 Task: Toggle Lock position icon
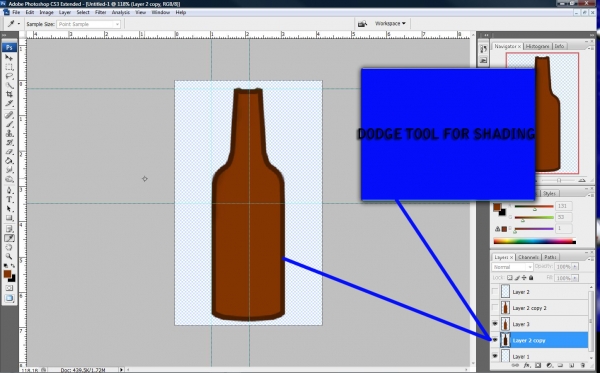[x=524, y=278]
